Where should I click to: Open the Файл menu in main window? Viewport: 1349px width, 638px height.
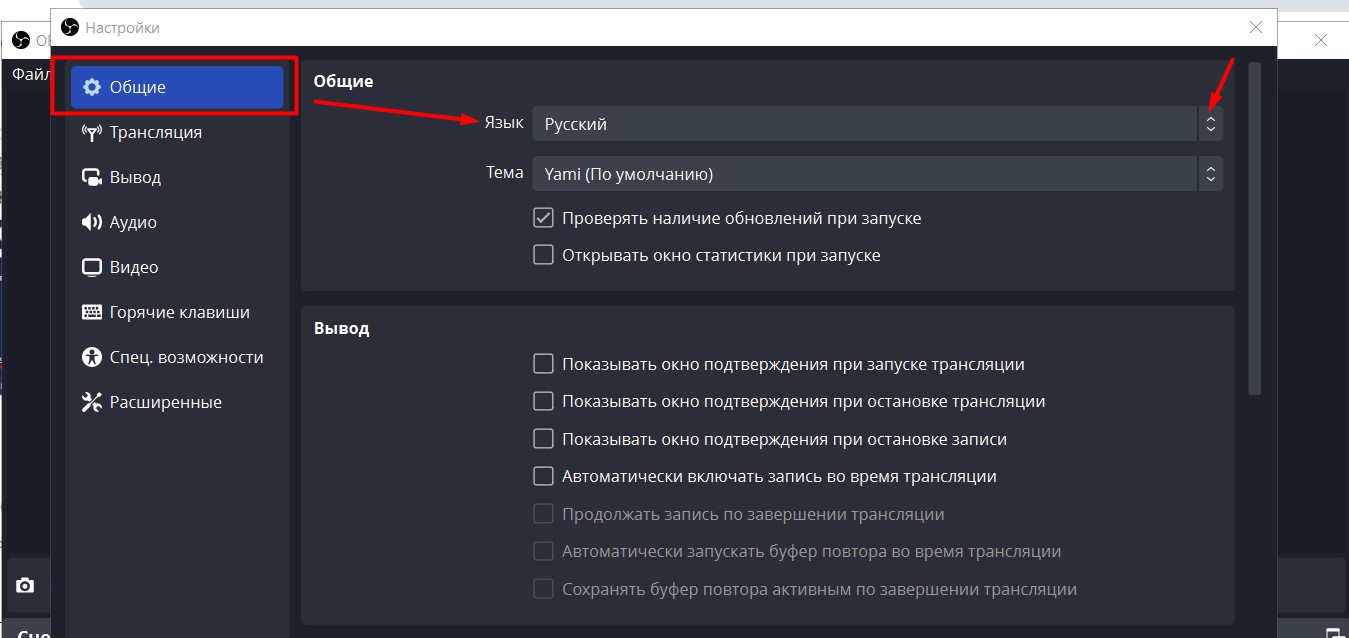point(30,74)
